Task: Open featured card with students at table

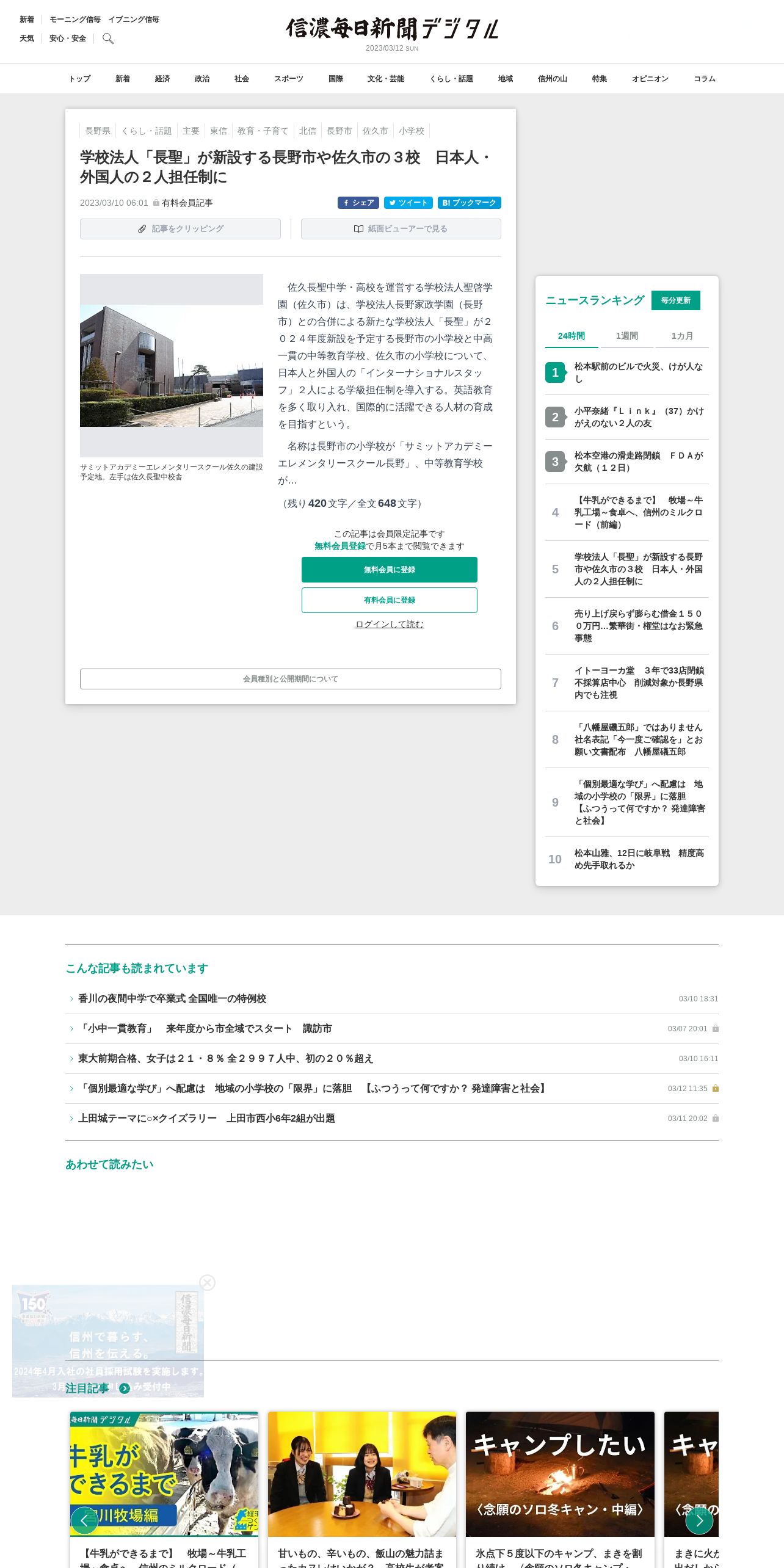Action: point(362,1474)
